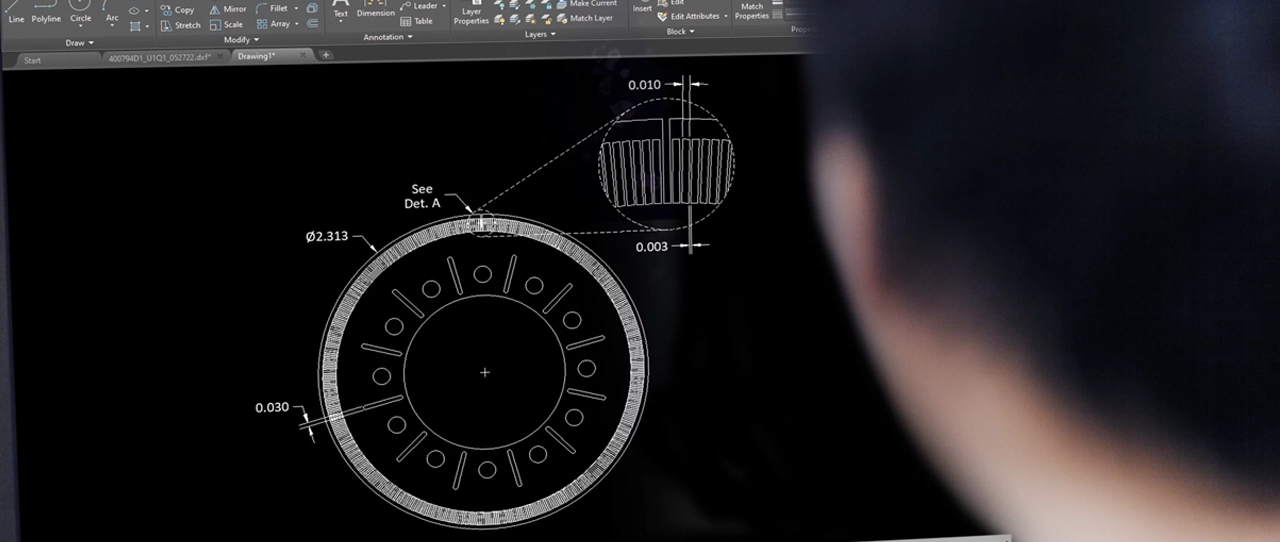This screenshot has width=1280, height=542.
Task: Click the center cross mark of the disc
Action: 485,372
